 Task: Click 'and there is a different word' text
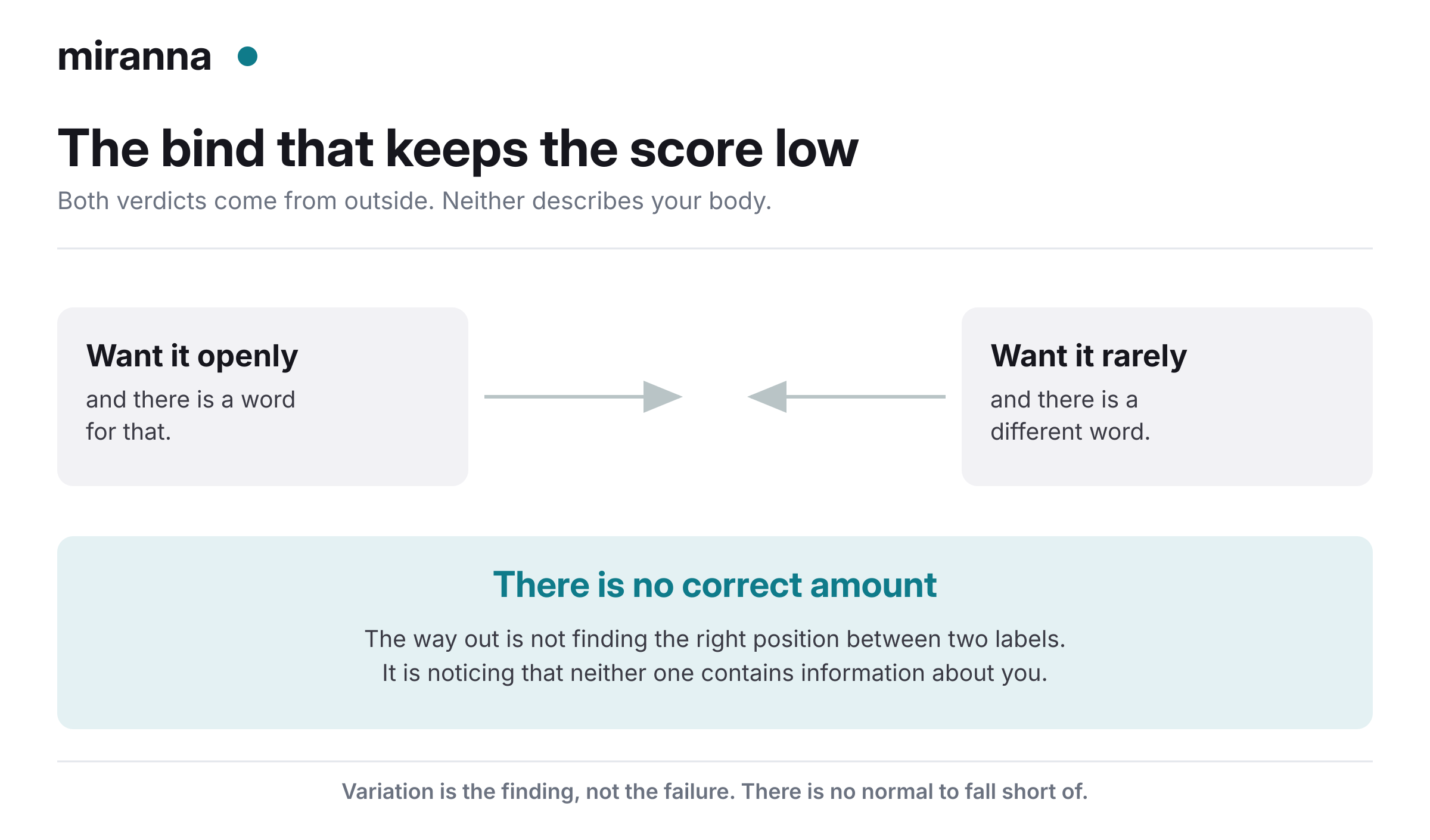click(1071, 415)
